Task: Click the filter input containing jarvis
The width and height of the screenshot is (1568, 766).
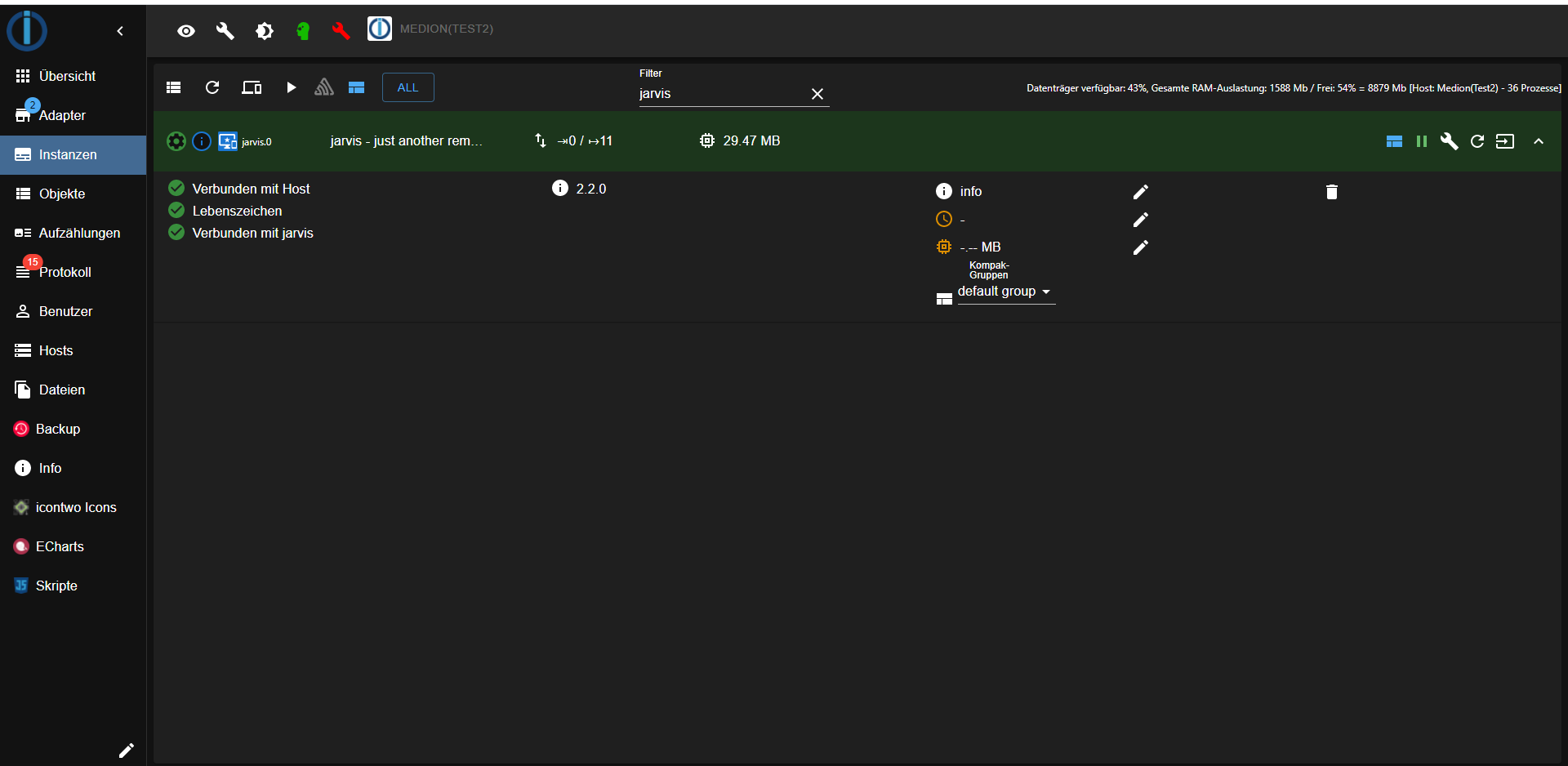Action: (721, 94)
